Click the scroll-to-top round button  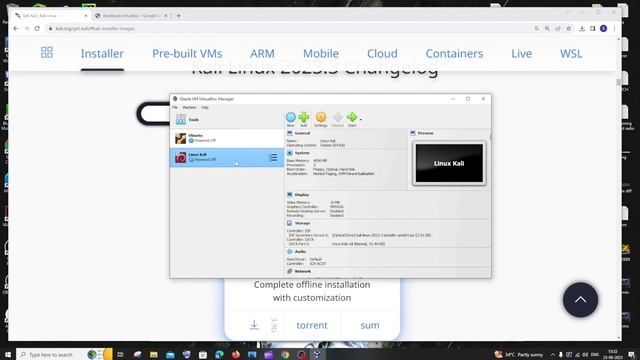(x=580, y=300)
